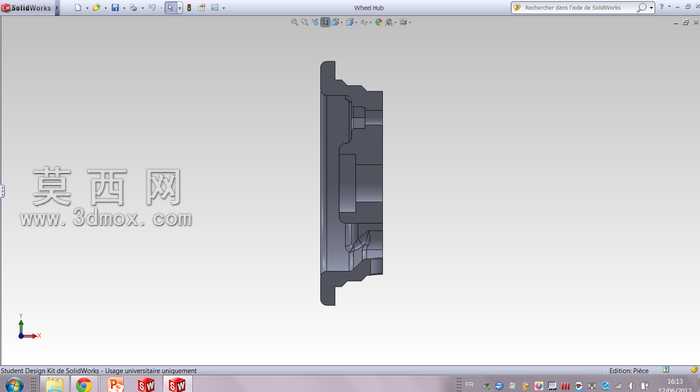Image resolution: width=700 pixels, height=392 pixels.
Task: Print the current document
Action: tap(133, 8)
